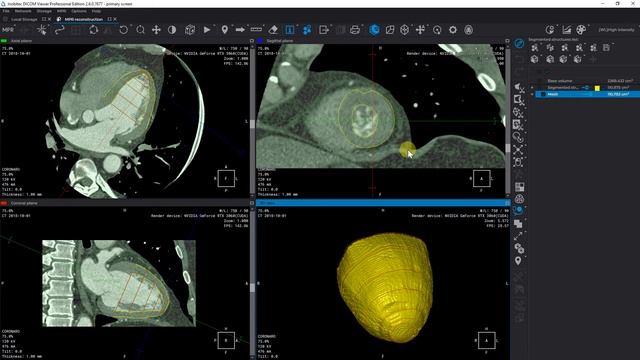Image resolution: width=640 pixels, height=360 pixels.
Task: Select the location pin marker tool
Action: coord(224,30)
